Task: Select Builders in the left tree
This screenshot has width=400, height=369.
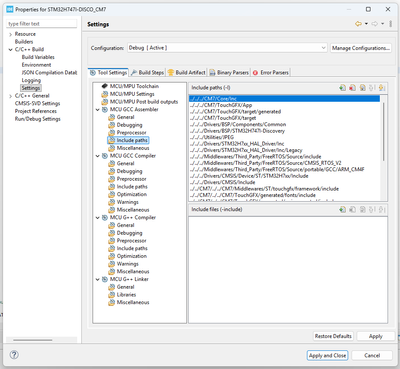Action: tap(24, 42)
